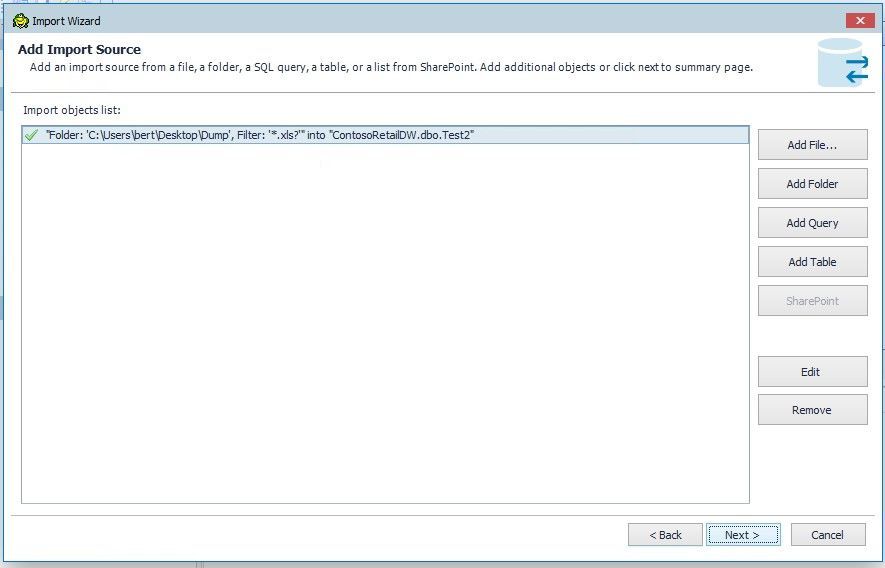Proceed with the Next > button

(x=743, y=535)
